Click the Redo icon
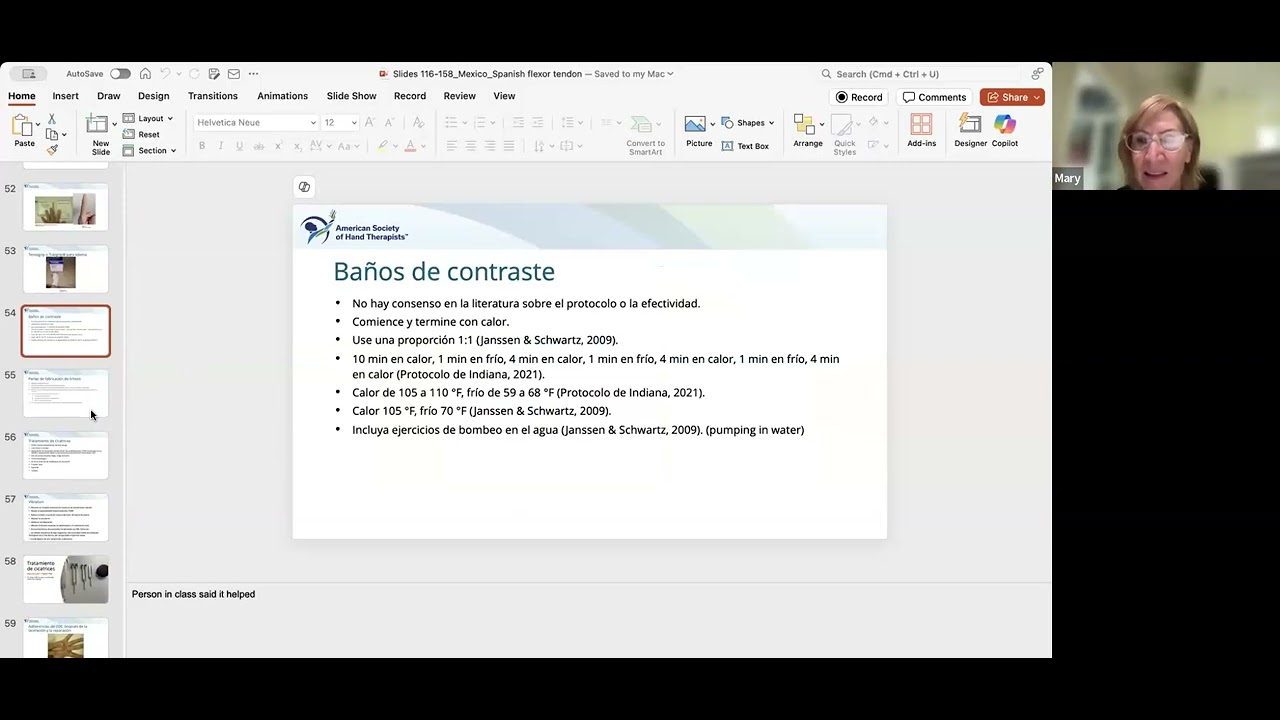 (194, 74)
